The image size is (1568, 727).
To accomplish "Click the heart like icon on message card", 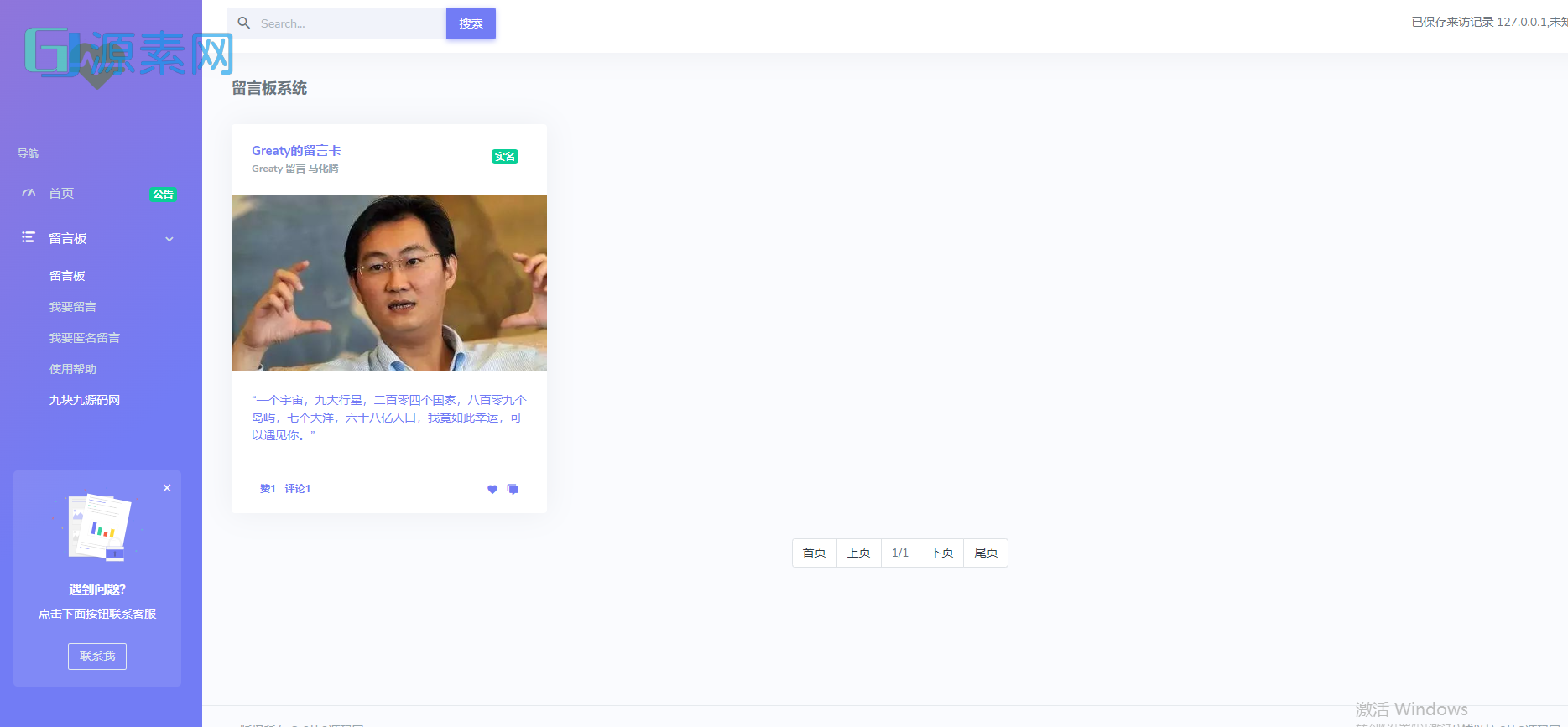I will [492, 490].
